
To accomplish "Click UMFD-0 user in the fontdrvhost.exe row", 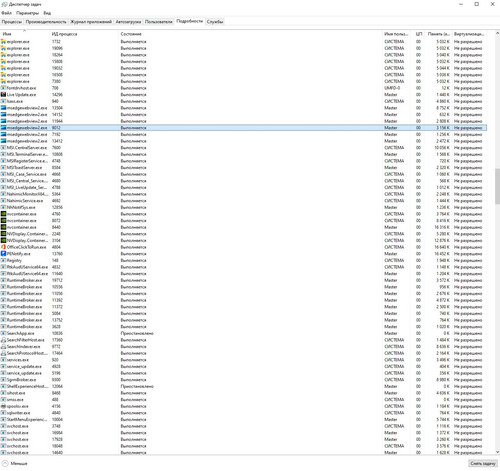I will pyautogui.click(x=392, y=88).
